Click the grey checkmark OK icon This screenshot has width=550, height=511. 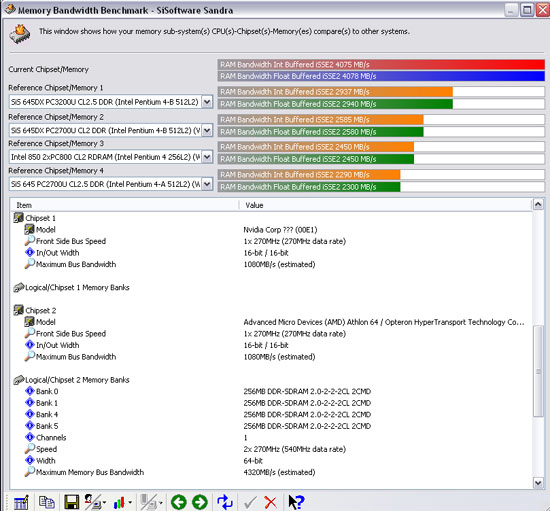click(250, 503)
